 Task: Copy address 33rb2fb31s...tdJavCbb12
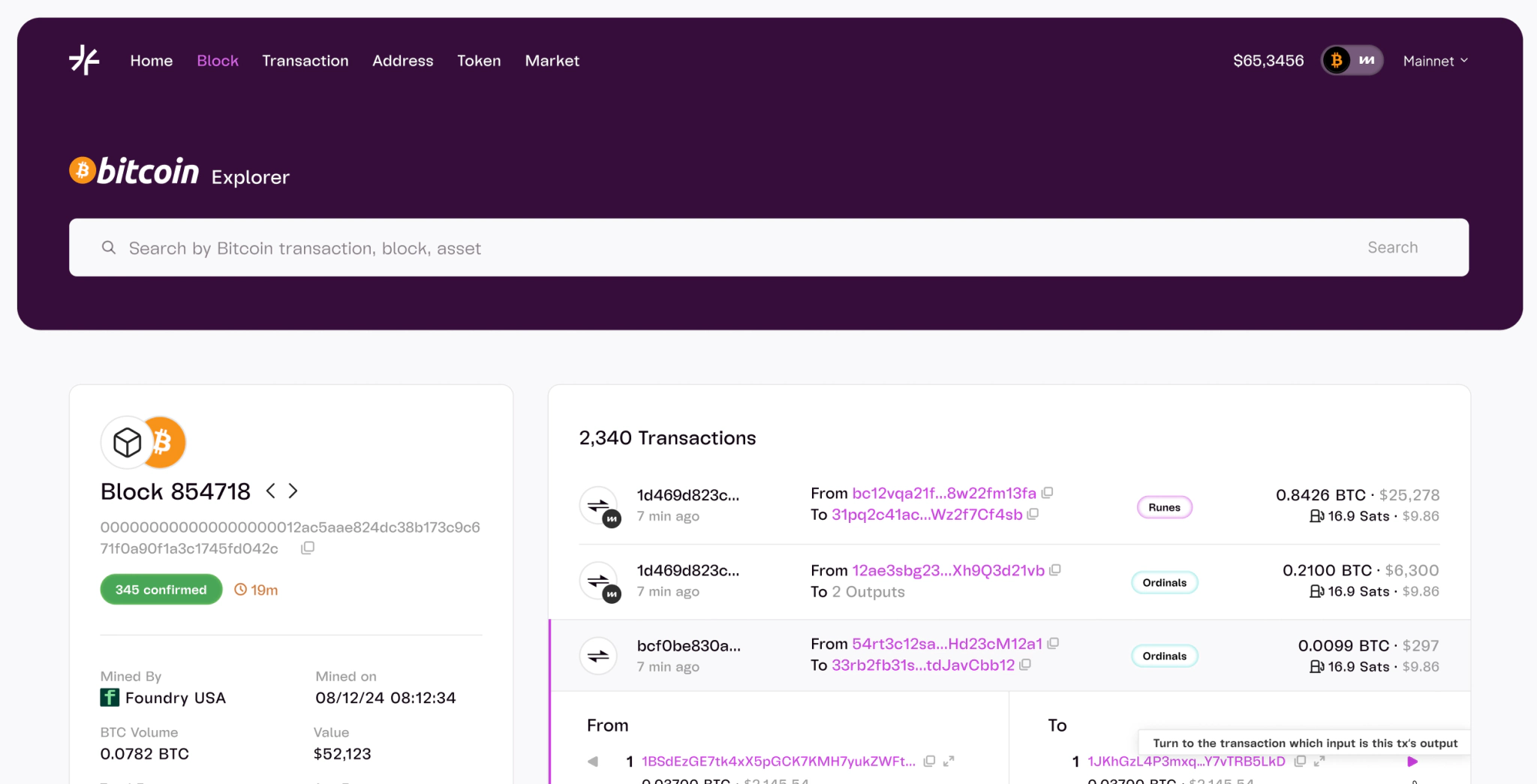point(1026,665)
